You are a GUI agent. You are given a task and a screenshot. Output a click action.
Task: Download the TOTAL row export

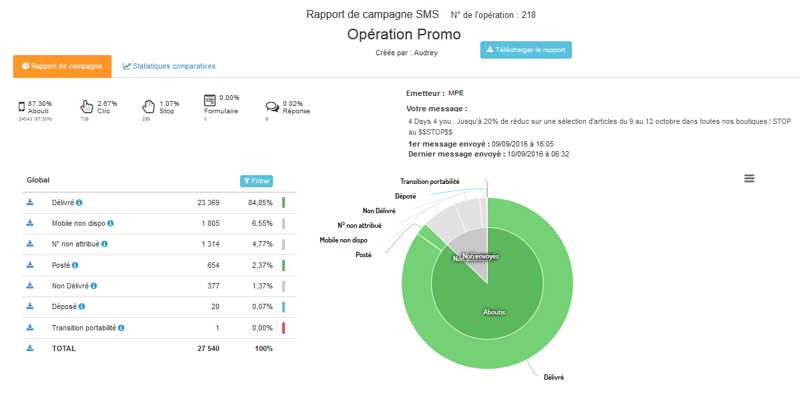[x=30, y=348]
